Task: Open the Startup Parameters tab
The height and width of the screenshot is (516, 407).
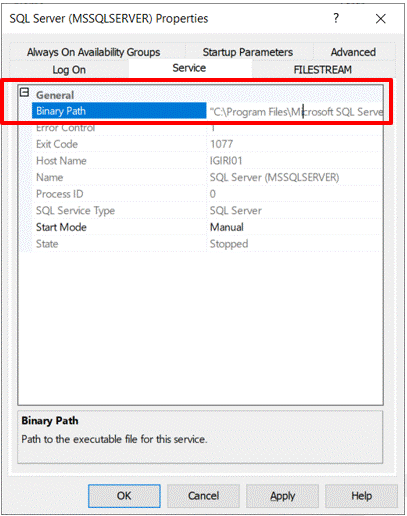Action: tap(248, 52)
